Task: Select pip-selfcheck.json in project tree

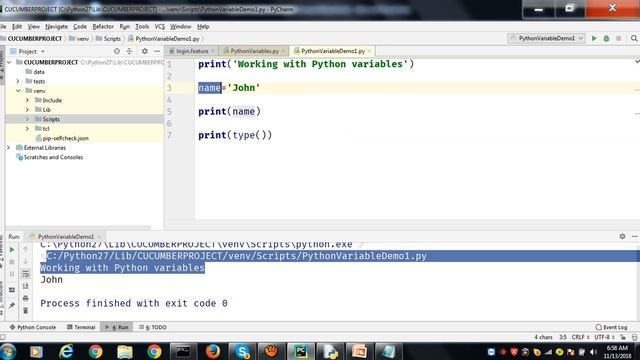Action: click(62, 138)
